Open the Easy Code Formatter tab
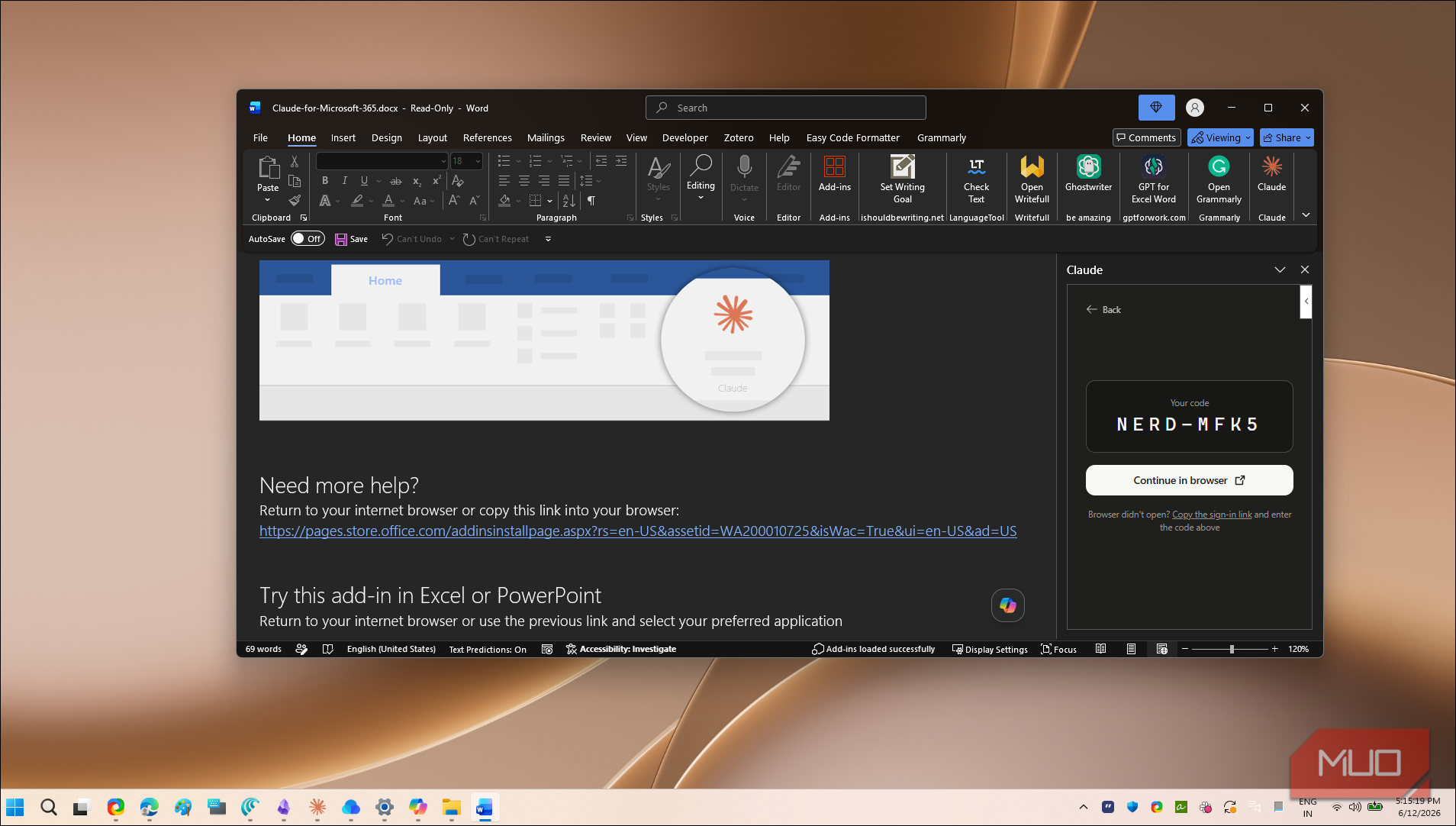This screenshot has width=1456, height=826. (x=852, y=137)
